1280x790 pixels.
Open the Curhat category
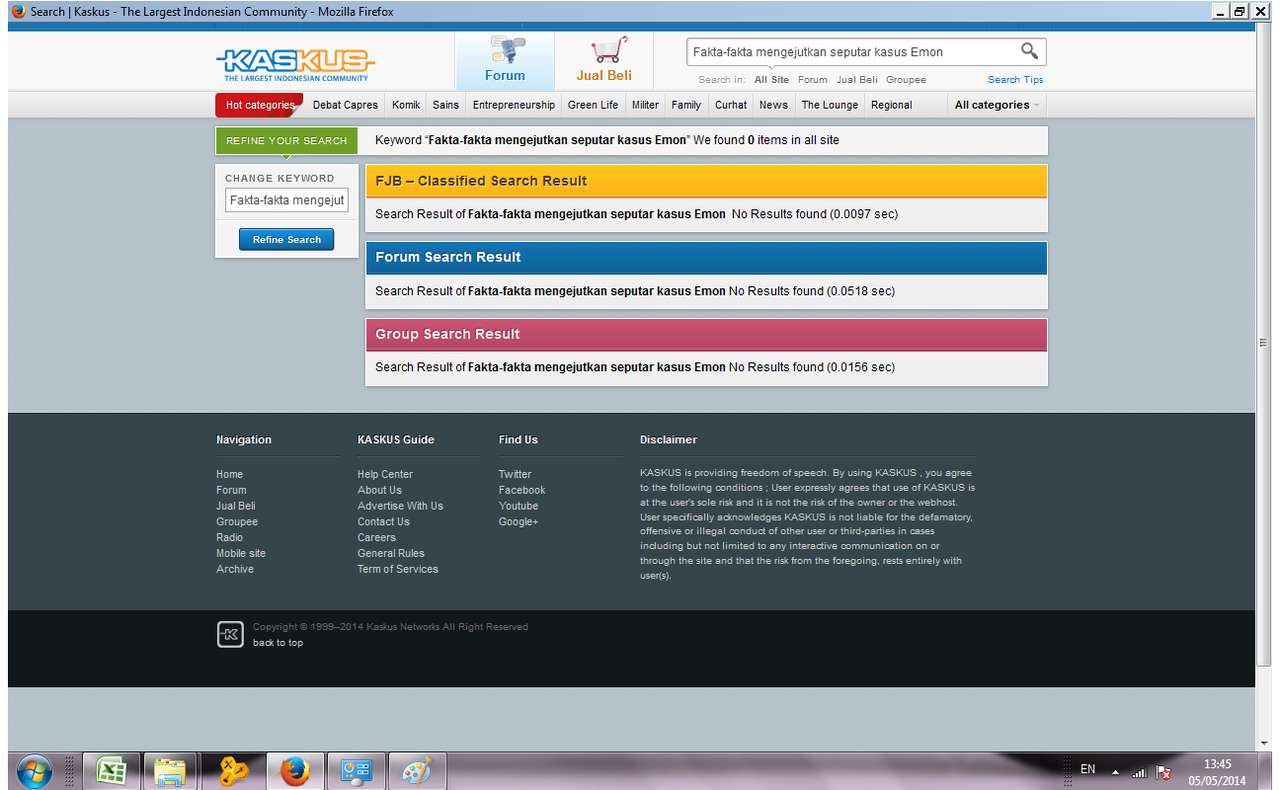coord(731,105)
